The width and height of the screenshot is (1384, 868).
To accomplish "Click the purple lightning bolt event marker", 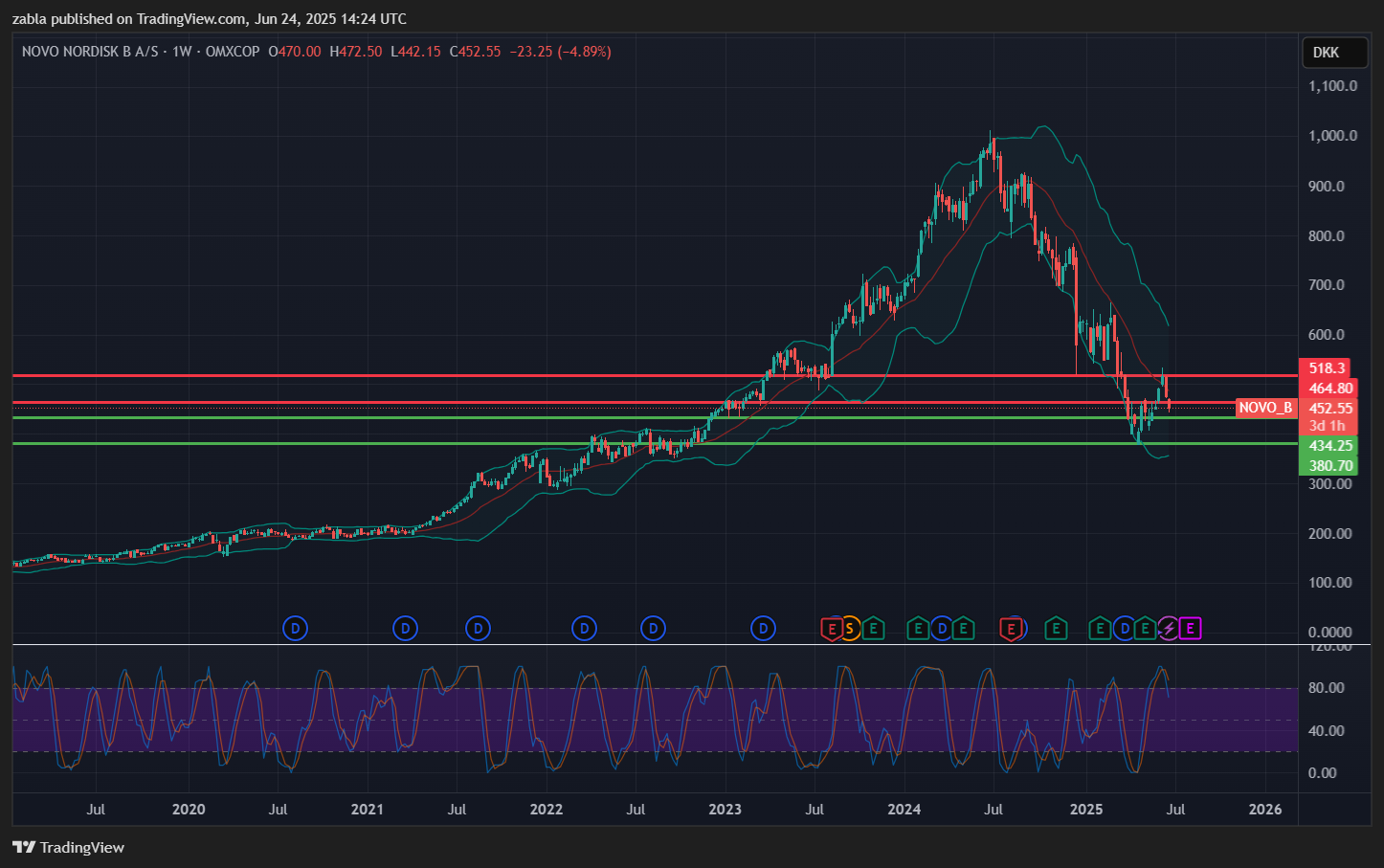I will click(1169, 629).
